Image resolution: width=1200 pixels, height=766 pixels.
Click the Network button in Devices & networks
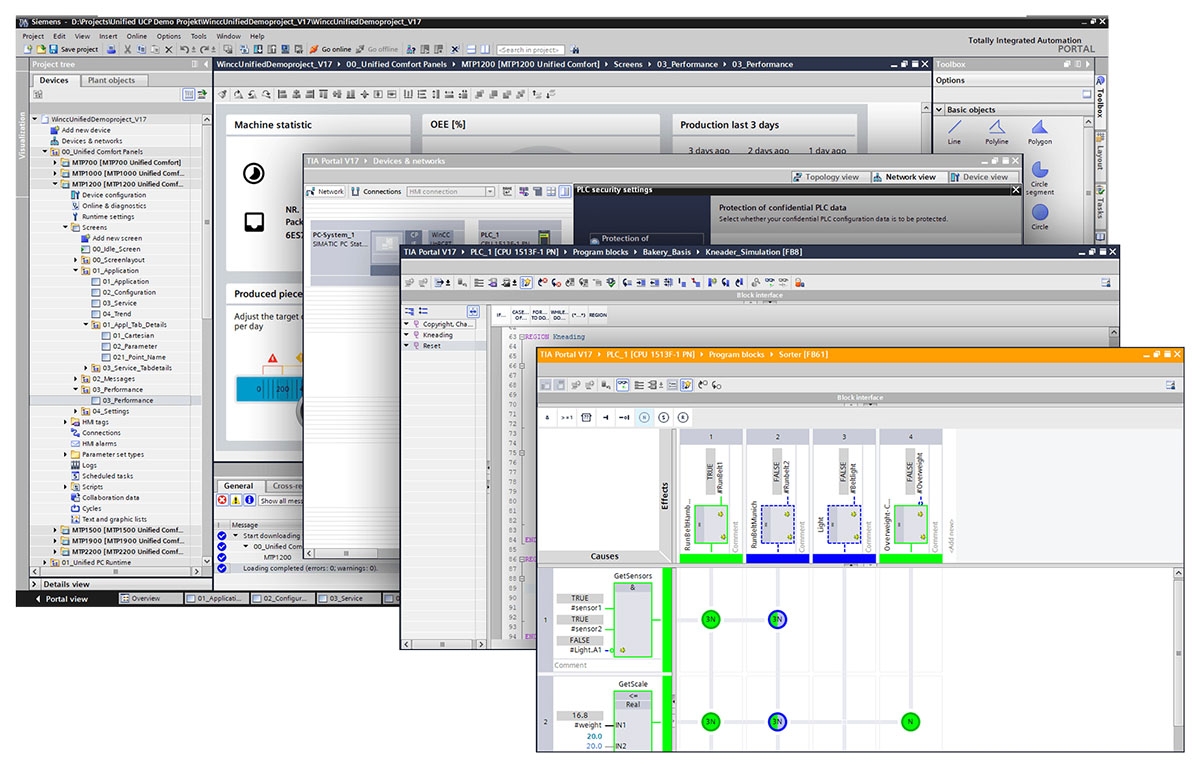(325, 191)
